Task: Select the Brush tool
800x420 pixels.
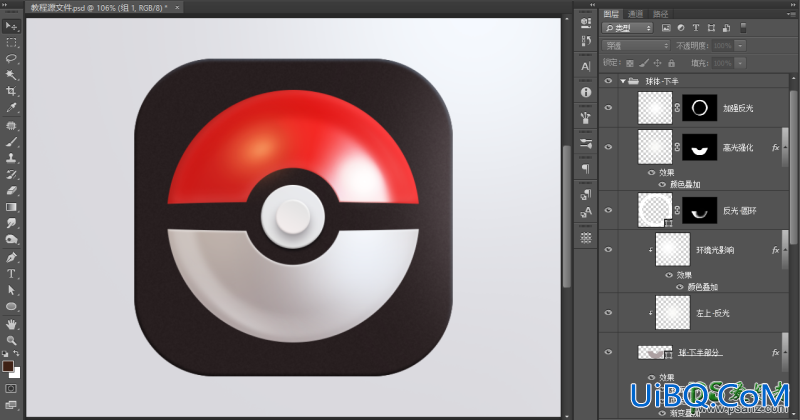Action: click(x=11, y=142)
